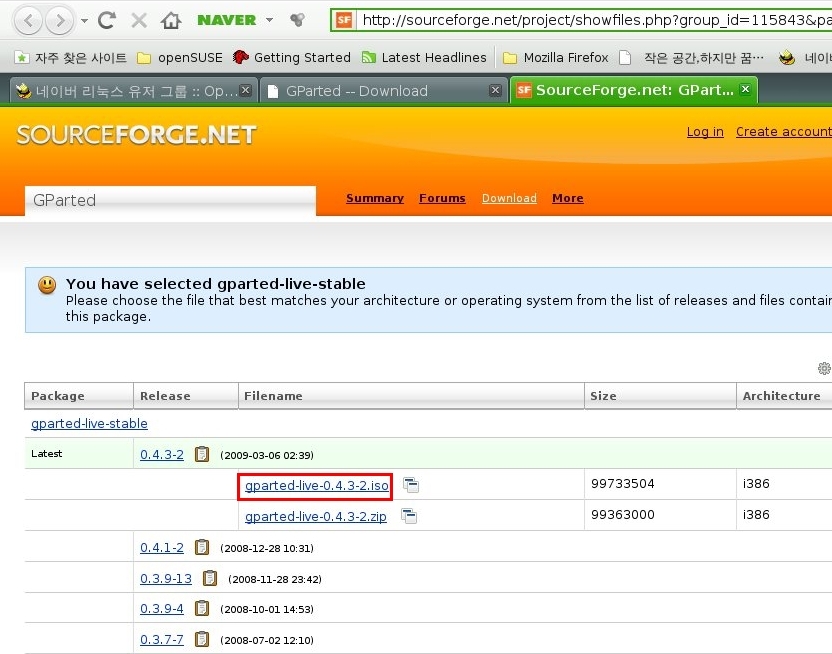The image size is (832, 654).
Task: Expand release 0.3.9-4
Action: [162, 608]
